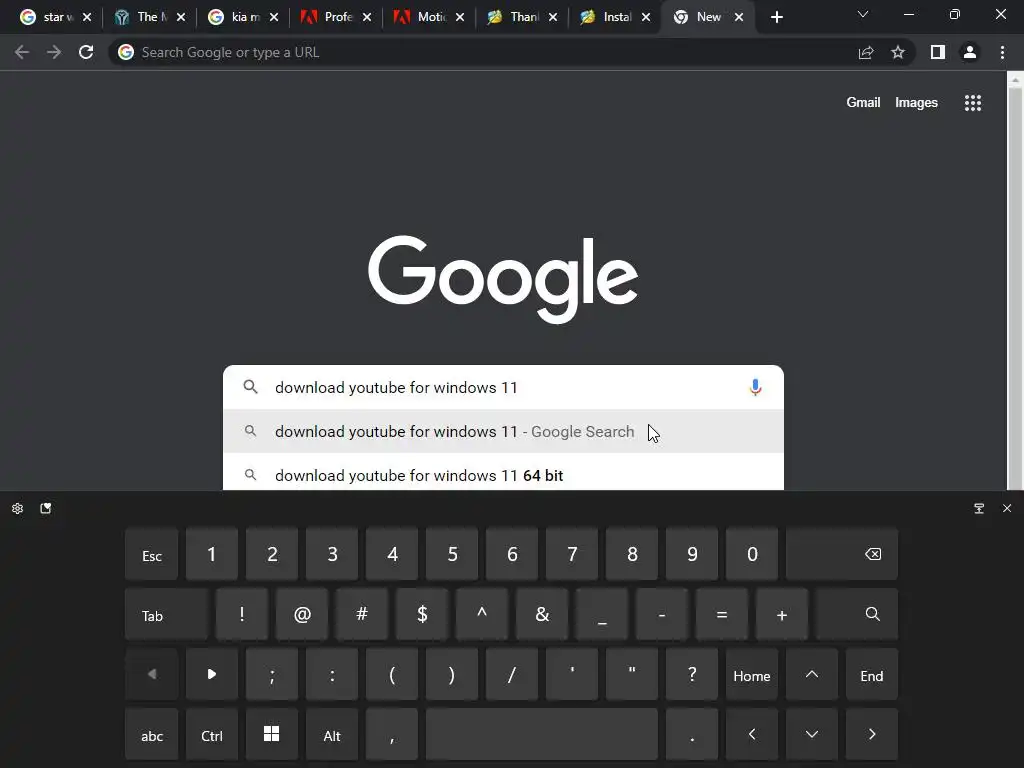Open the touch keyboard settings gear
The height and width of the screenshot is (768, 1024).
(18, 508)
